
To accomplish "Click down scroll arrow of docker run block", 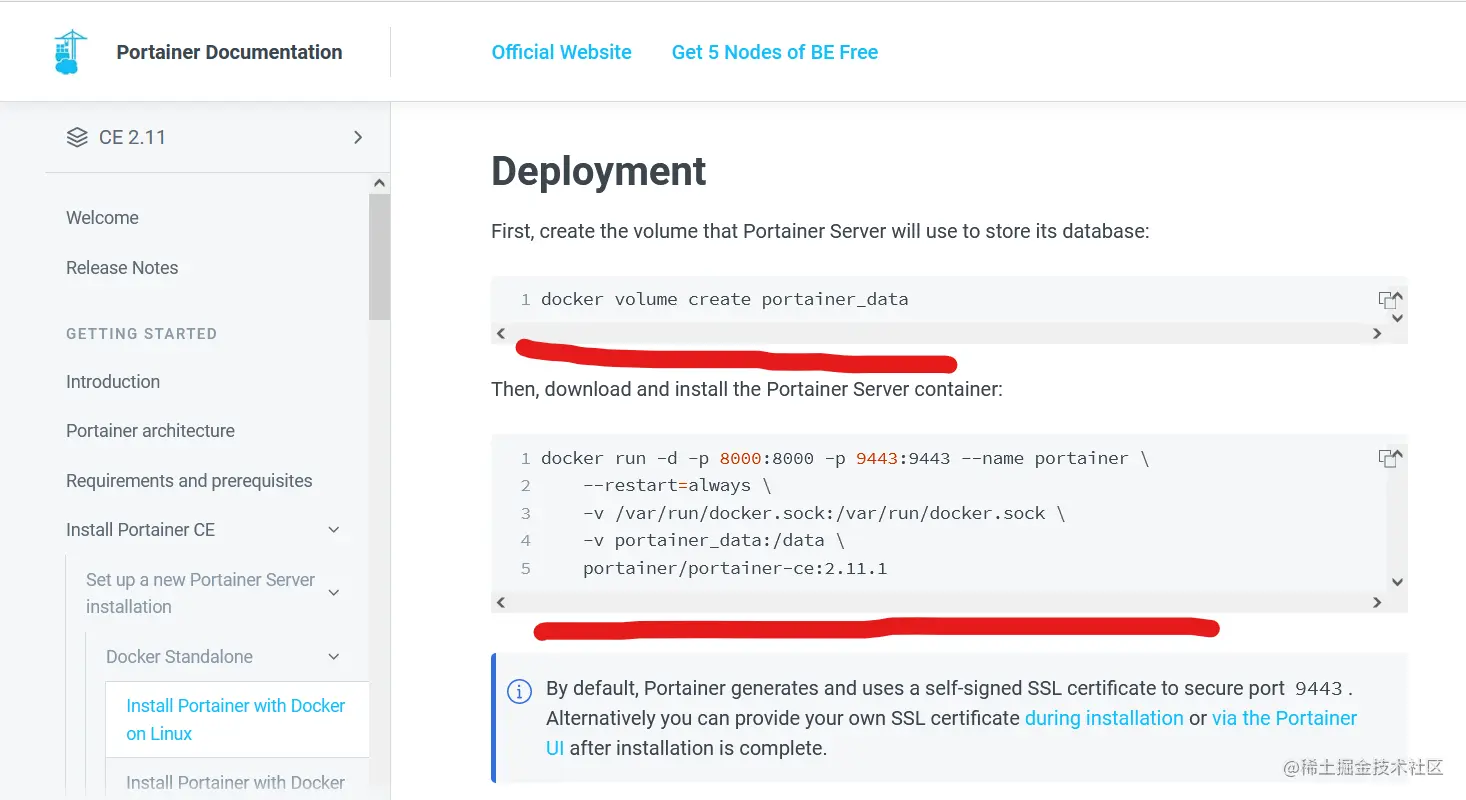I will click(x=1398, y=582).
